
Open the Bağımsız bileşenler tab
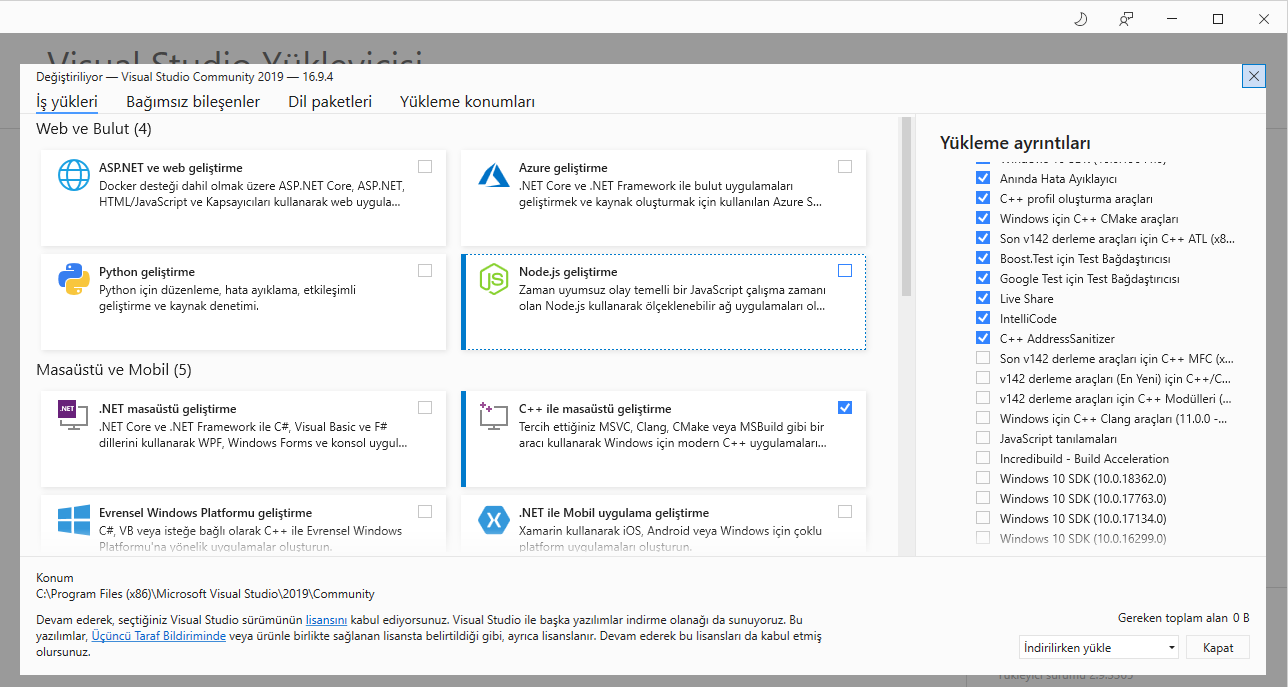tap(193, 101)
